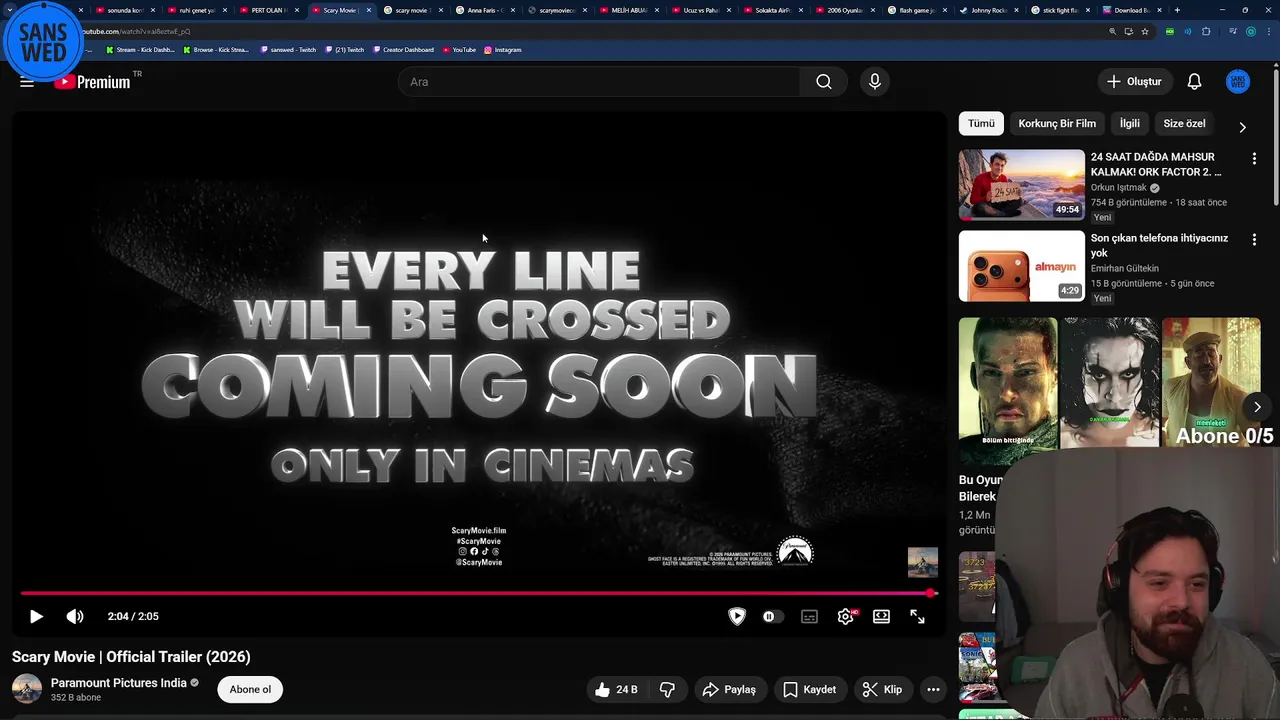Enter fullscreen mode

[917, 617]
